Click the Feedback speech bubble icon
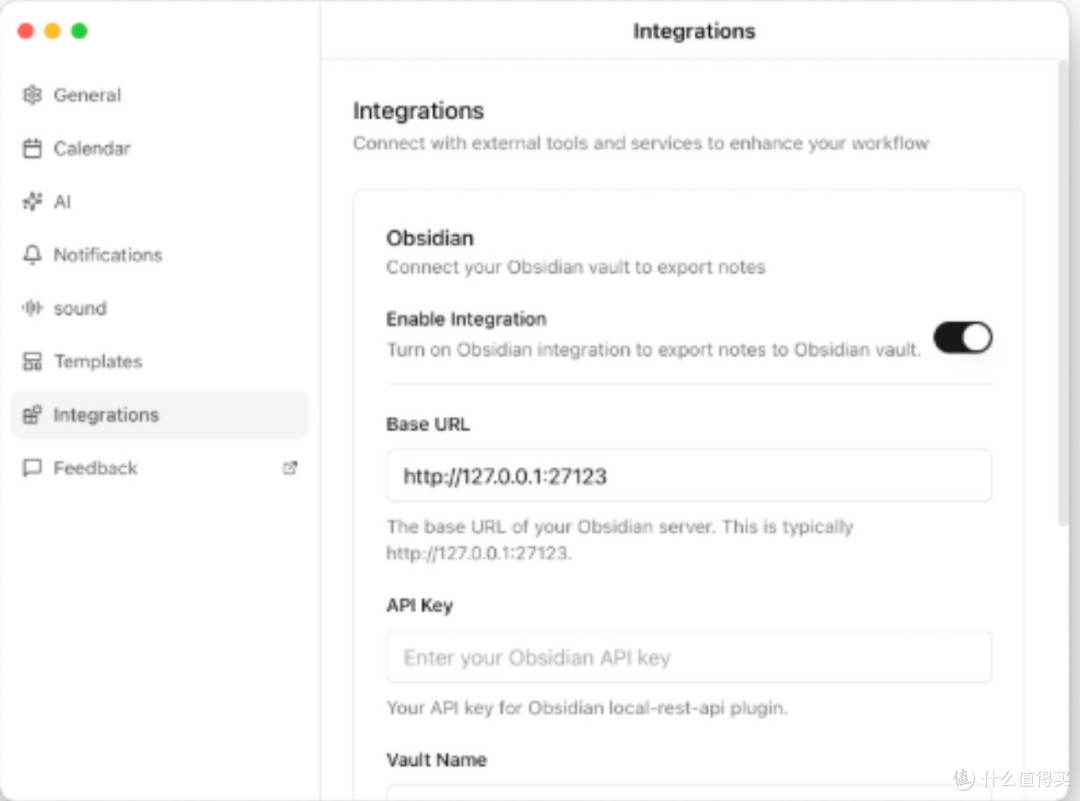Screen dimensions: 1080x801 [32, 468]
